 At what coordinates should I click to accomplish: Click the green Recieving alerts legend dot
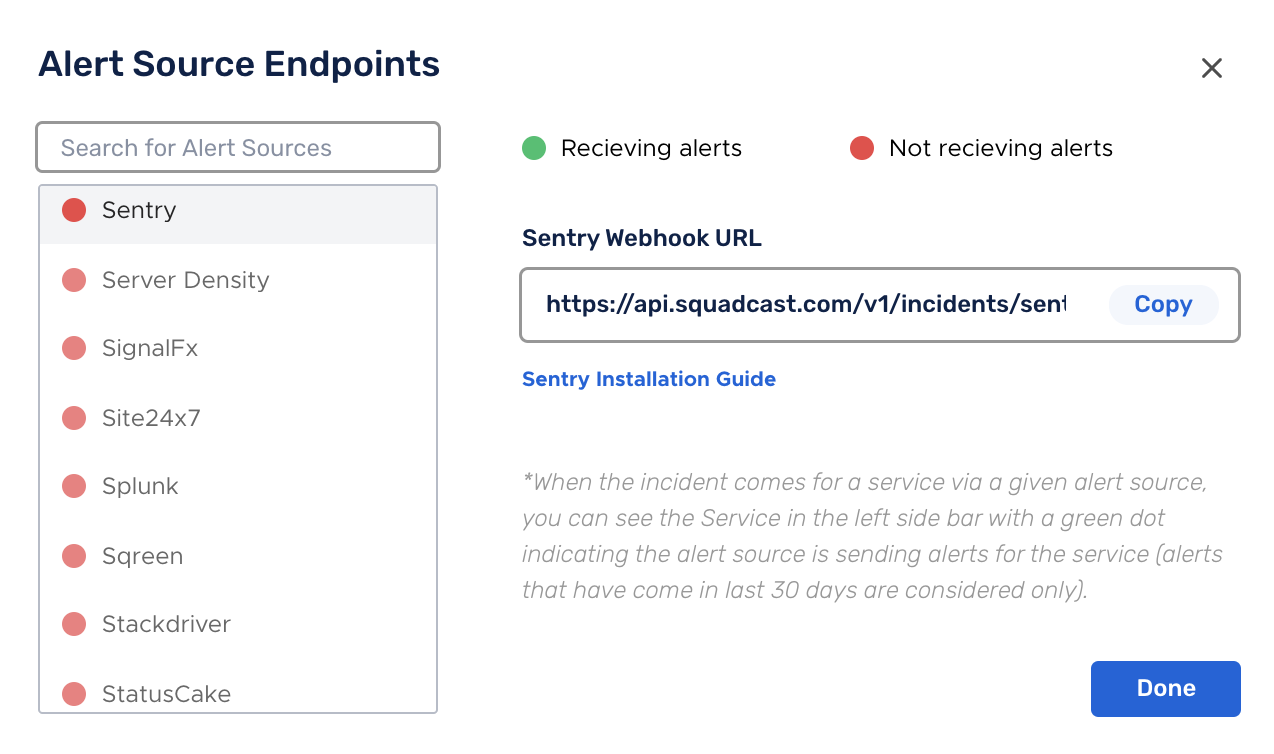[x=534, y=148]
